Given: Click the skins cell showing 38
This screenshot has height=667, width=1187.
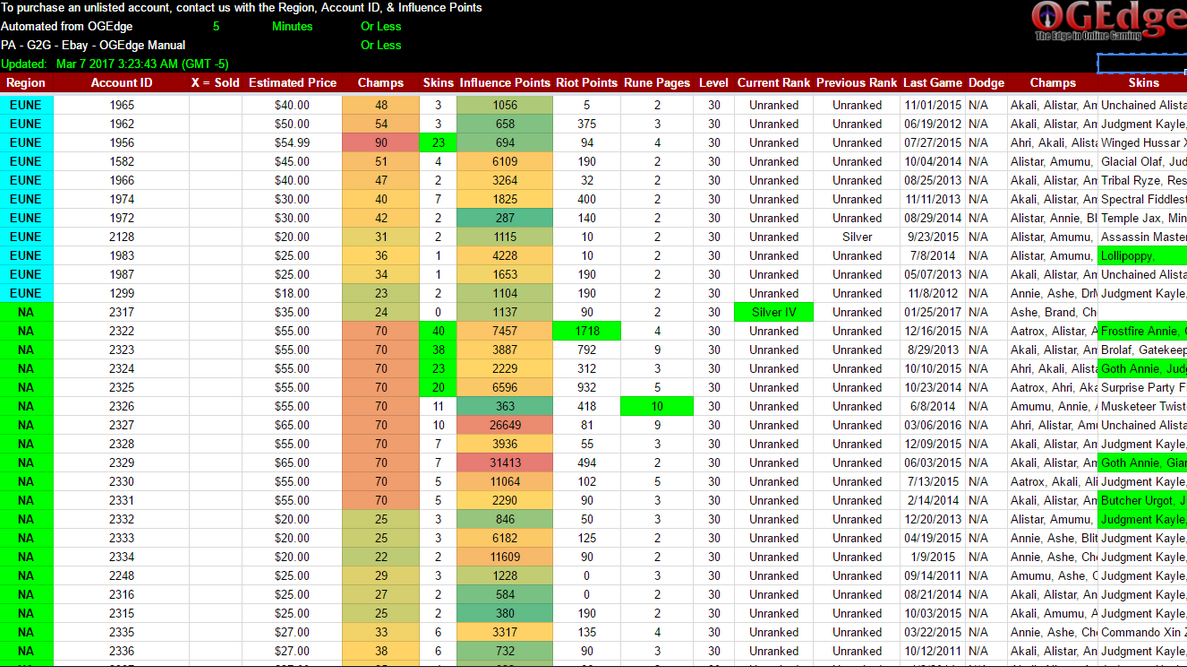Looking at the screenshot, I should (438, 351).
